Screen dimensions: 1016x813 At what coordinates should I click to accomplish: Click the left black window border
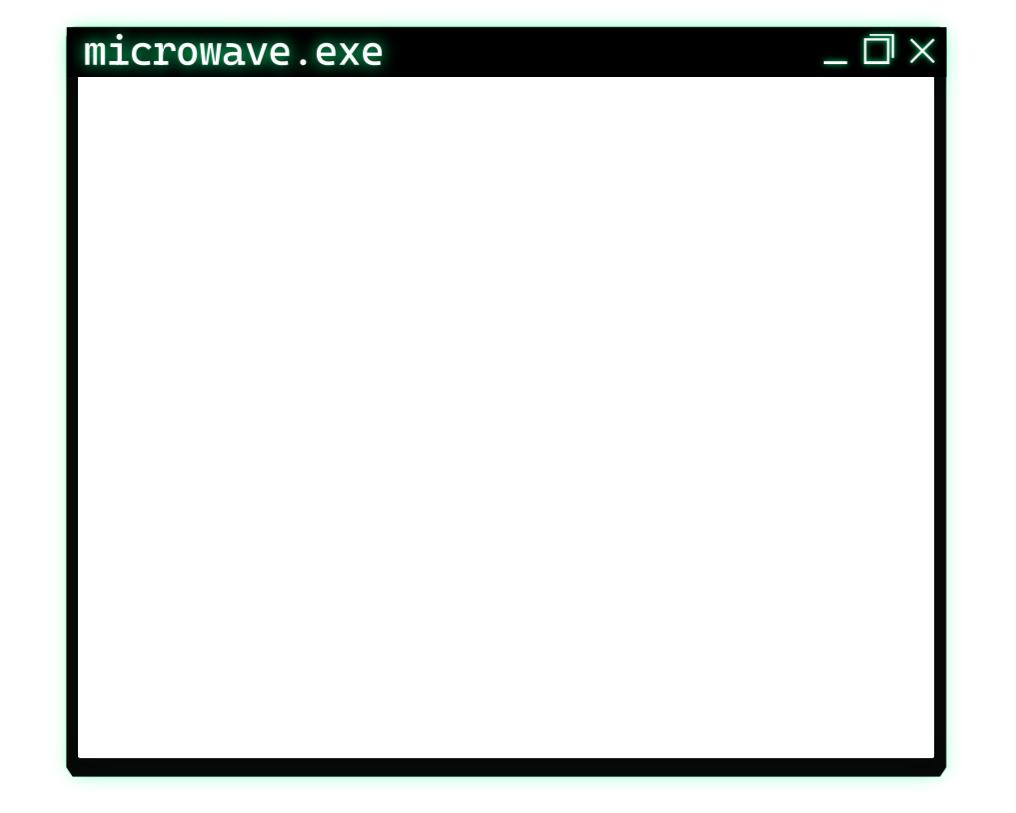click(72, 417)
